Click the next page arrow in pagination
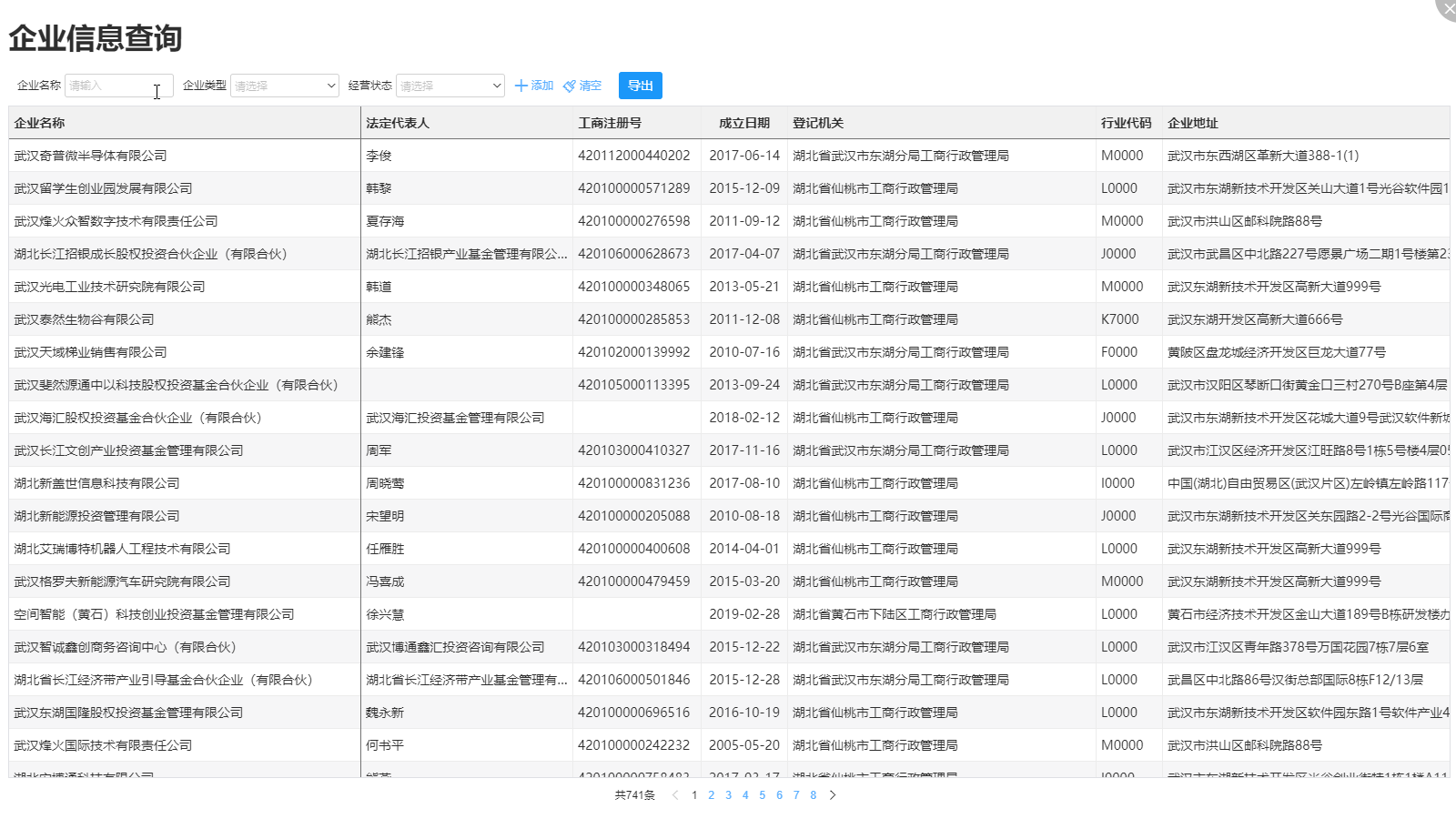 tap(834, 794)
